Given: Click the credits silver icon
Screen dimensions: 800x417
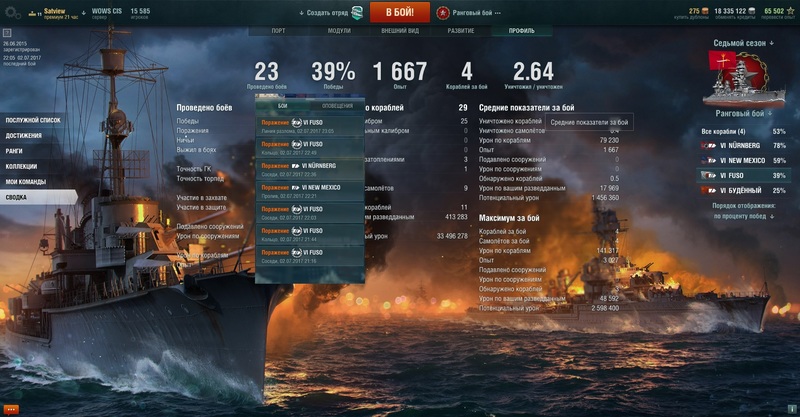Looking at the screenshot, I should point(752,11).
